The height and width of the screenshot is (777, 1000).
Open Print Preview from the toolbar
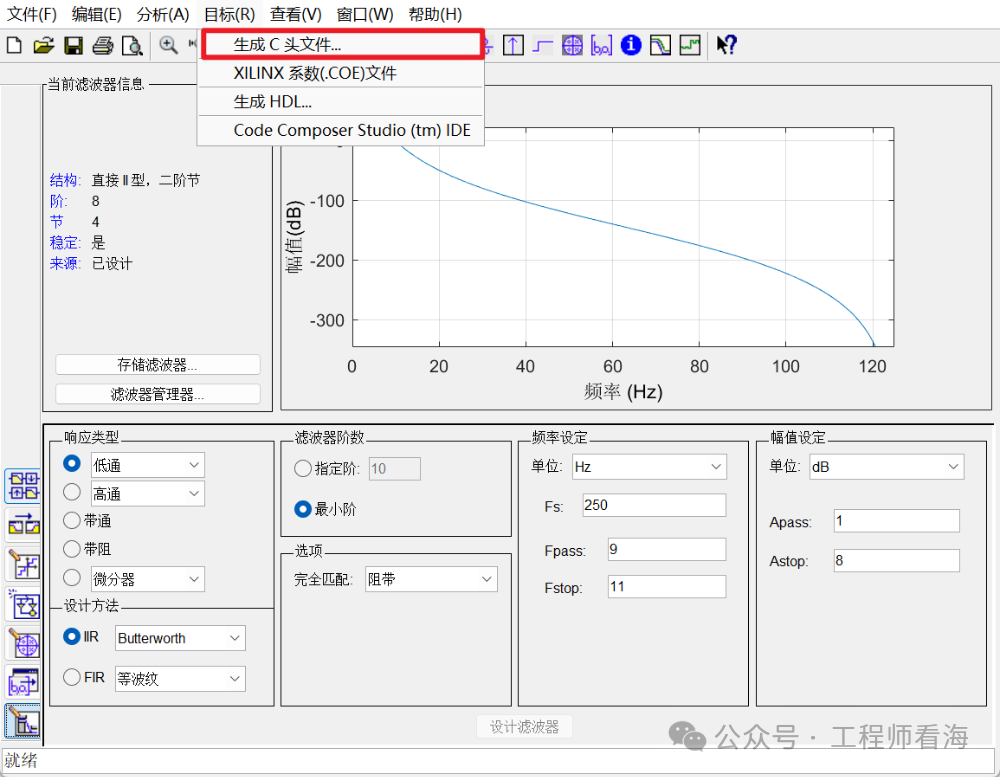pyautogui.click(x=132, y=45)
